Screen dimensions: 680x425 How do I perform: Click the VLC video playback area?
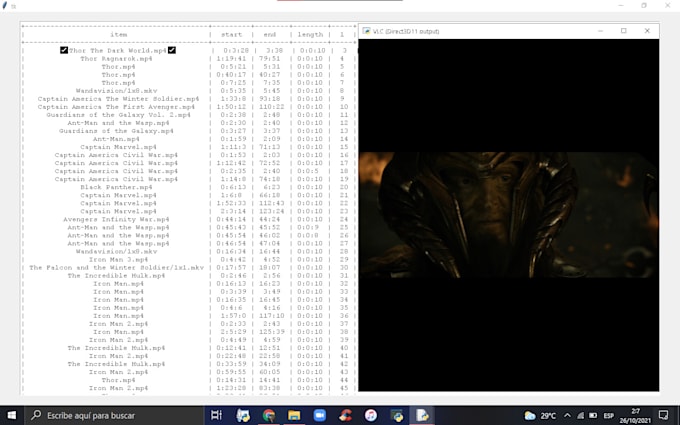509,215
